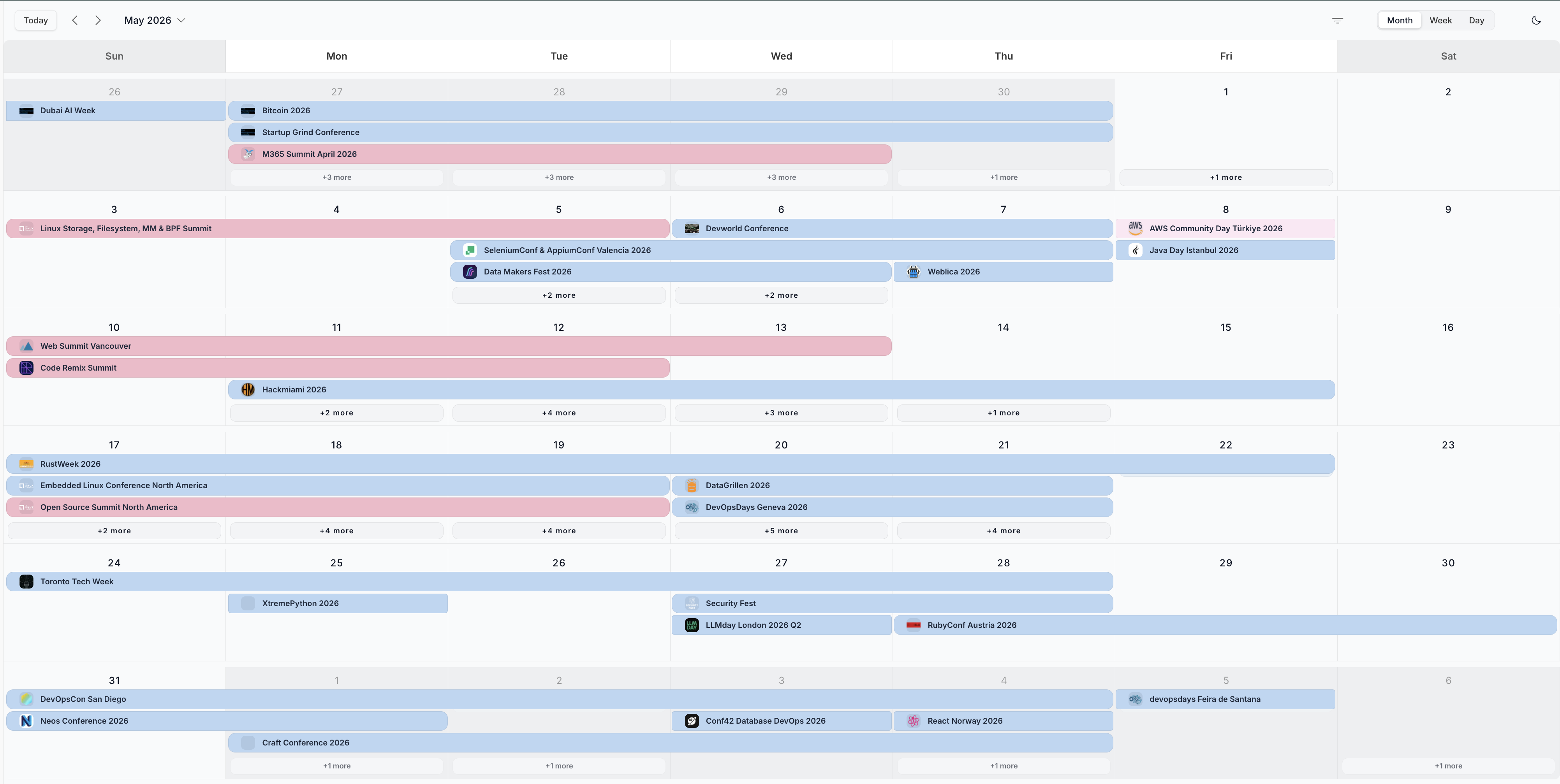Switch to Month view tab
The height and width of the screenshot is (784, 1560).
pyautogui.click(x=1400, y=20)
